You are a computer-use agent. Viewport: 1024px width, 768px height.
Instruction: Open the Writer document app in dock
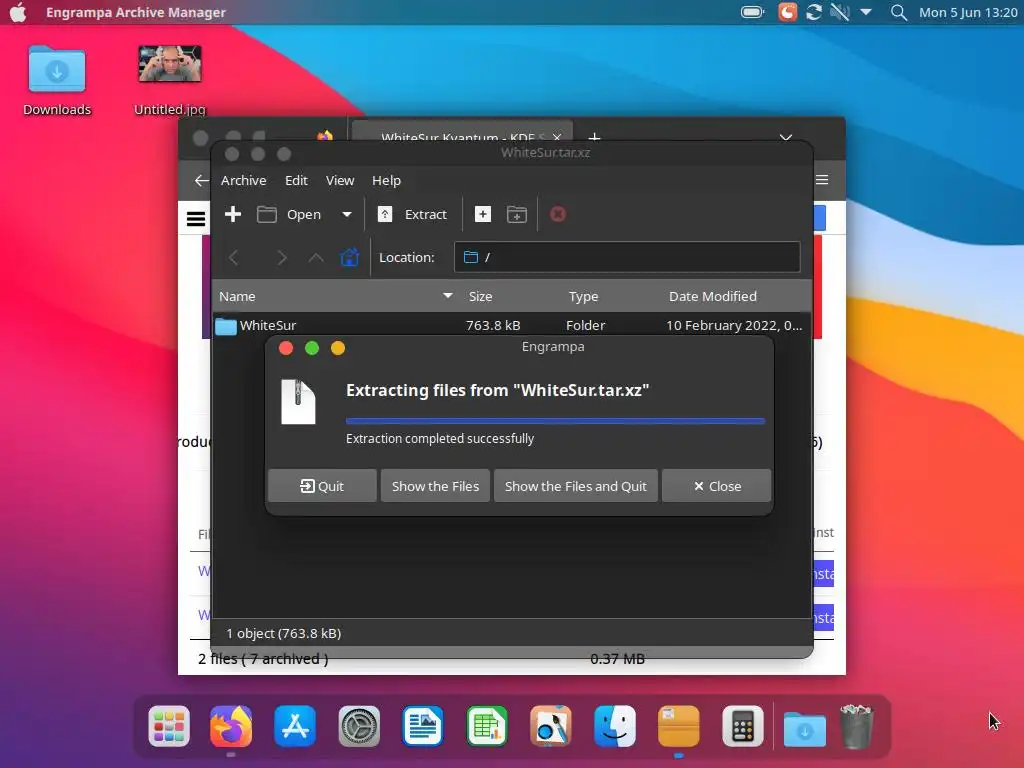[x=423, y=726]
